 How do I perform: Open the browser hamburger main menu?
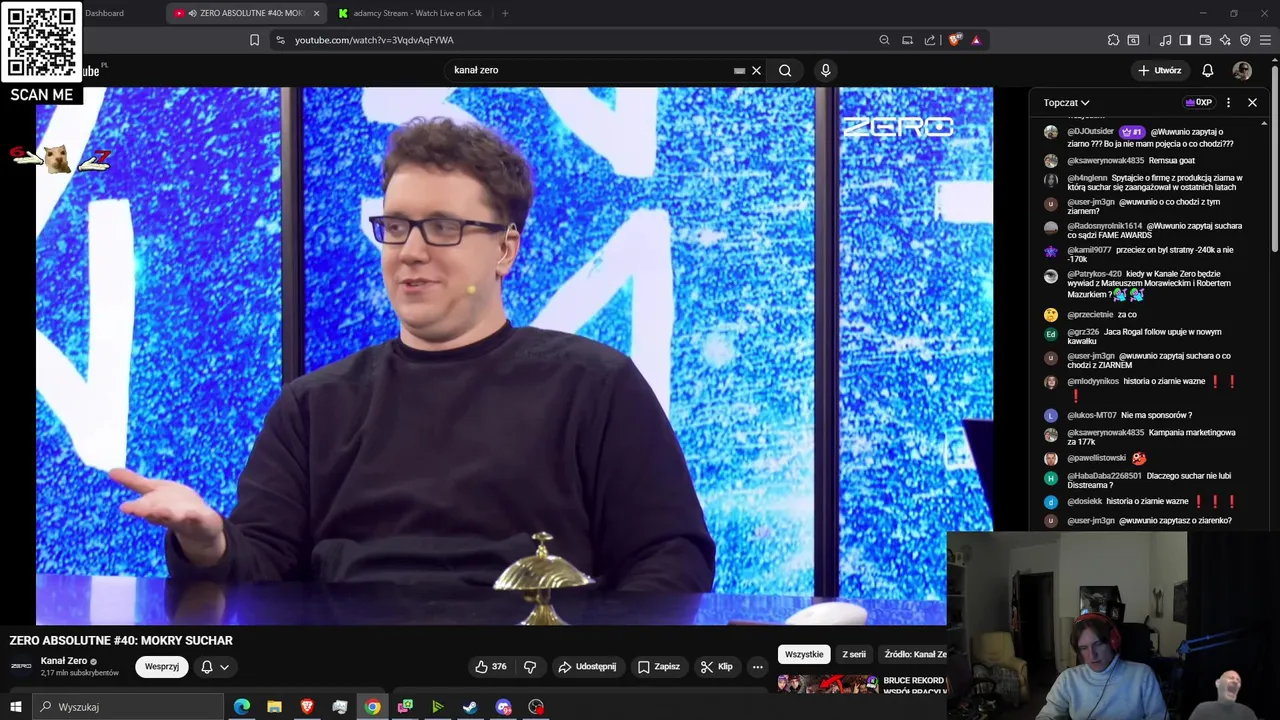click(1265, 40)
